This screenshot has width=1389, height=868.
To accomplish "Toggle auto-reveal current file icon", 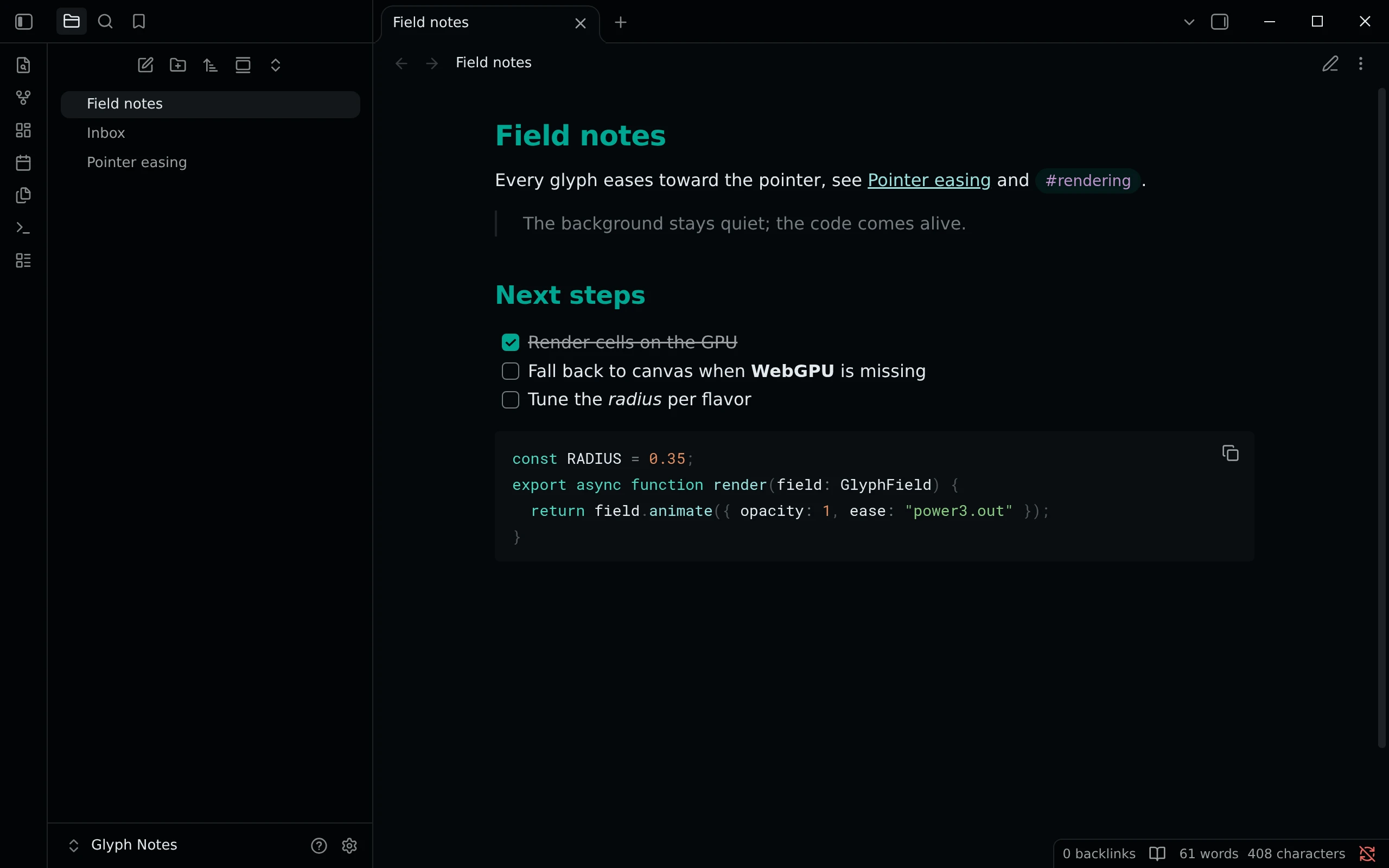I will pyautogui.click(x=244, y=65).
